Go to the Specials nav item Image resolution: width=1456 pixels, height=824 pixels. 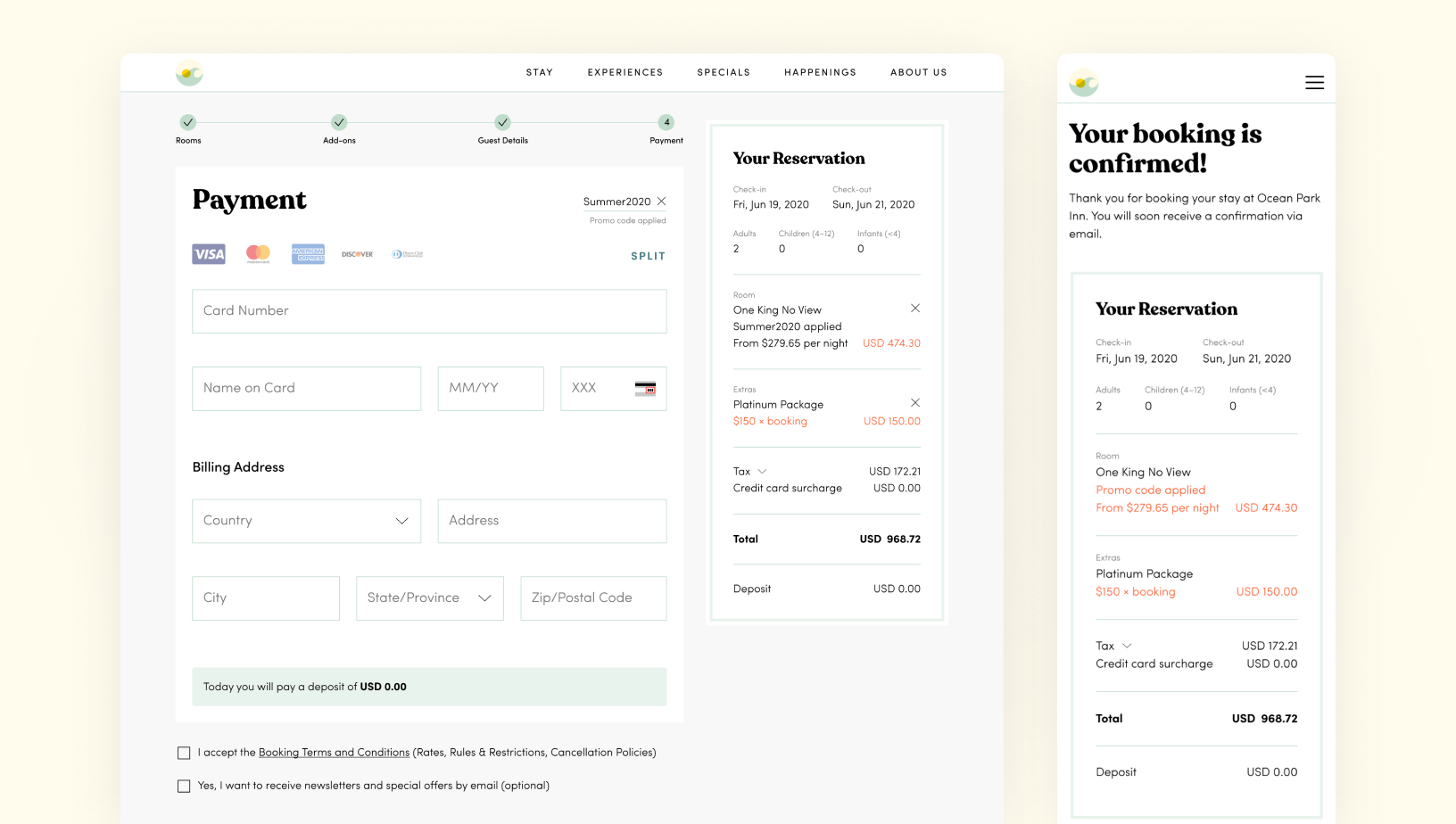pyautogui.click(x=724, y=72)
